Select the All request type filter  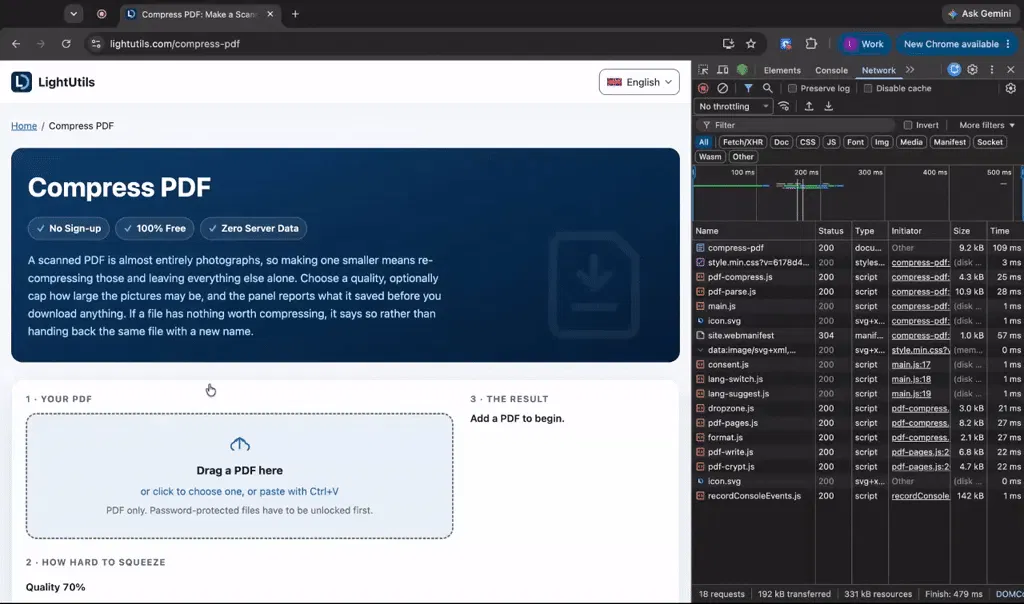[703, 142]
